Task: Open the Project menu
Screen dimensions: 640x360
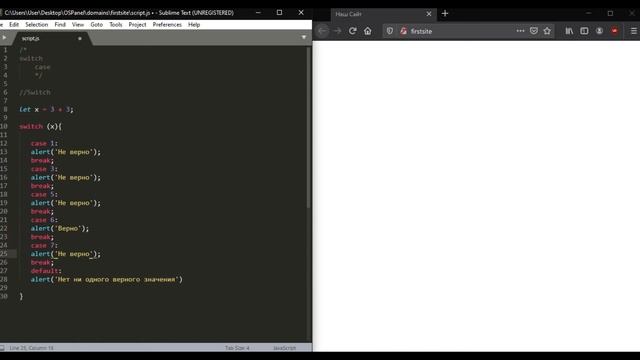Action: 137,24
